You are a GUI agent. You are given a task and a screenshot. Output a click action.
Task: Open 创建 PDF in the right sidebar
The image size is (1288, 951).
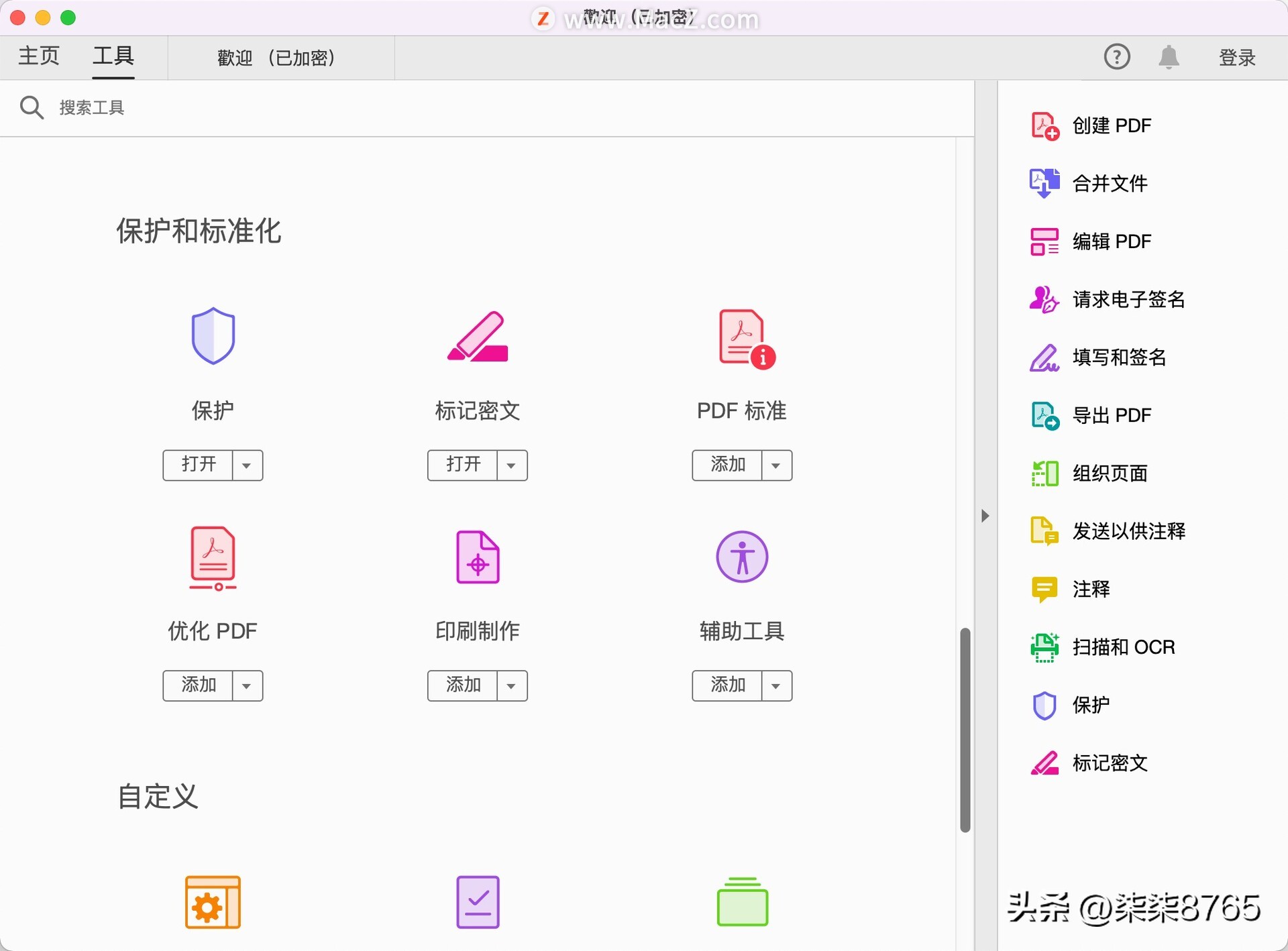point(1111,125)
